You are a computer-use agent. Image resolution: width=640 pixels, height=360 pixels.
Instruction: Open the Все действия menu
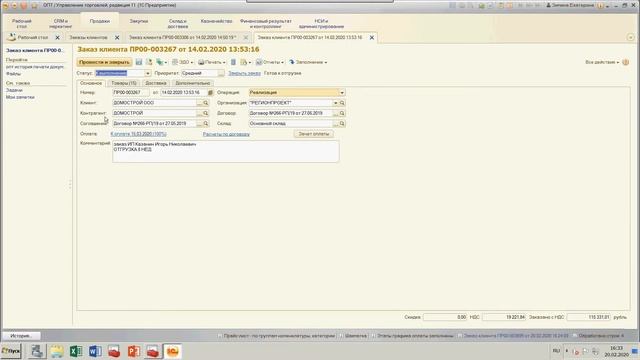tap(602, 62)
